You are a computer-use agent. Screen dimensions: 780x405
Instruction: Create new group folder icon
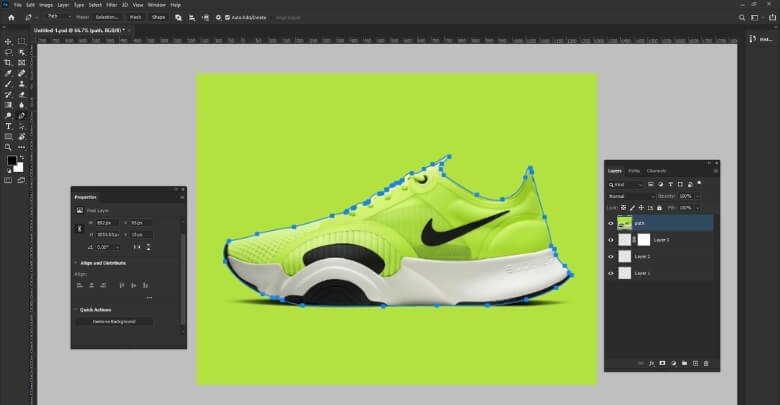pyautogui.click(x=684, y=363)
